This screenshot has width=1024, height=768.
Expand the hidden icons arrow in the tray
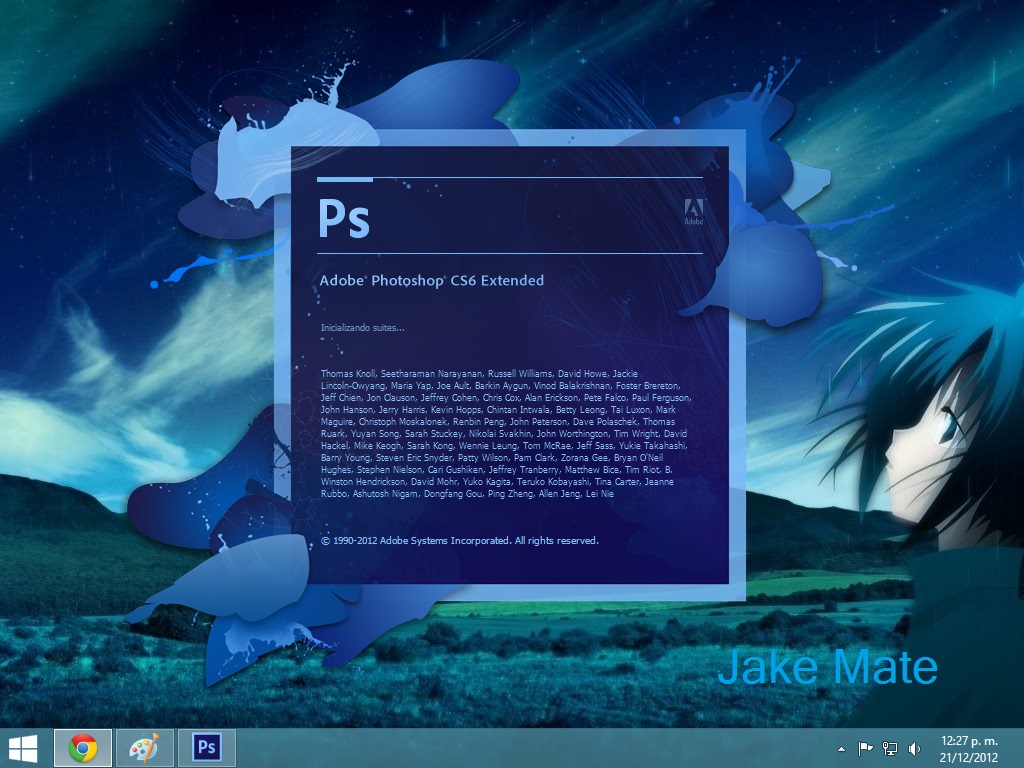[841, 747]
